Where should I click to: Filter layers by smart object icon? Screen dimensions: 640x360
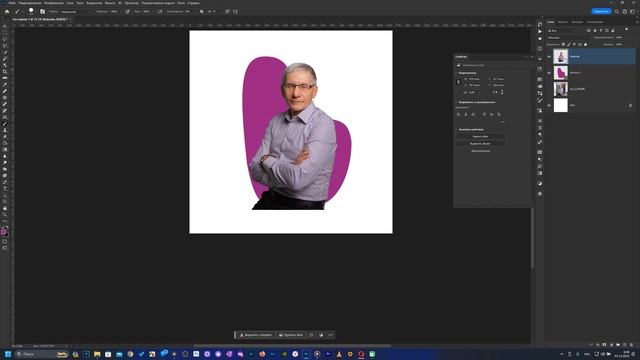pyautogui.click(x=613, y=31)
